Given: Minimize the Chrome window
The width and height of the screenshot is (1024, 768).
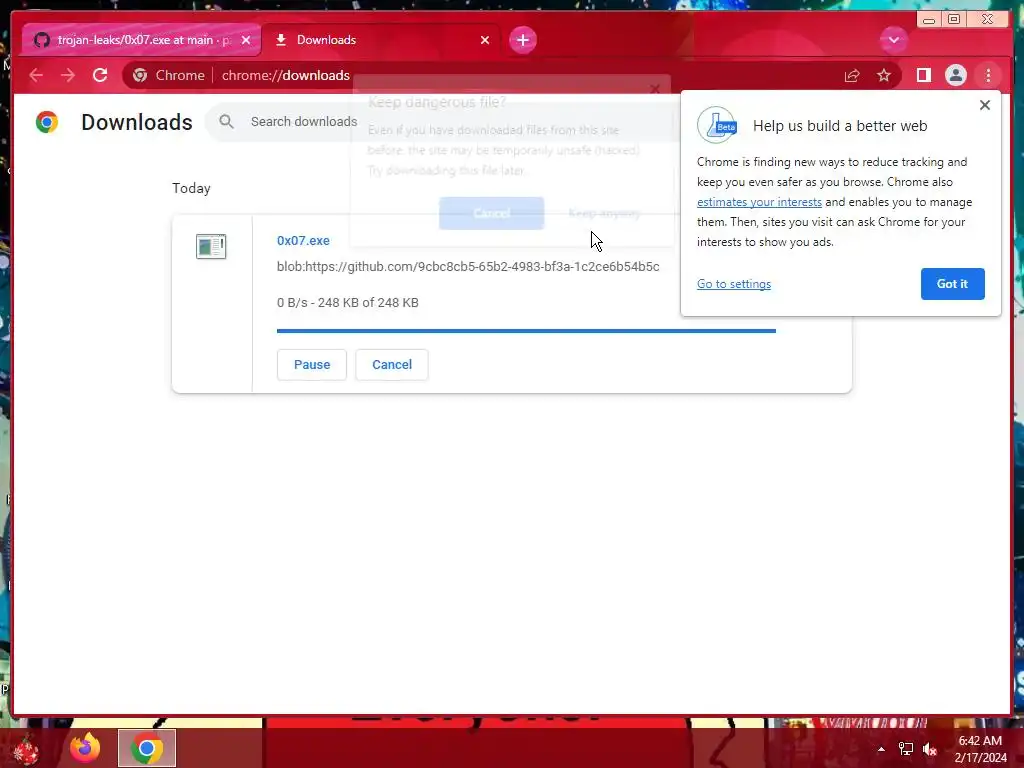Looking at the screenshot, I should [929, 20].
